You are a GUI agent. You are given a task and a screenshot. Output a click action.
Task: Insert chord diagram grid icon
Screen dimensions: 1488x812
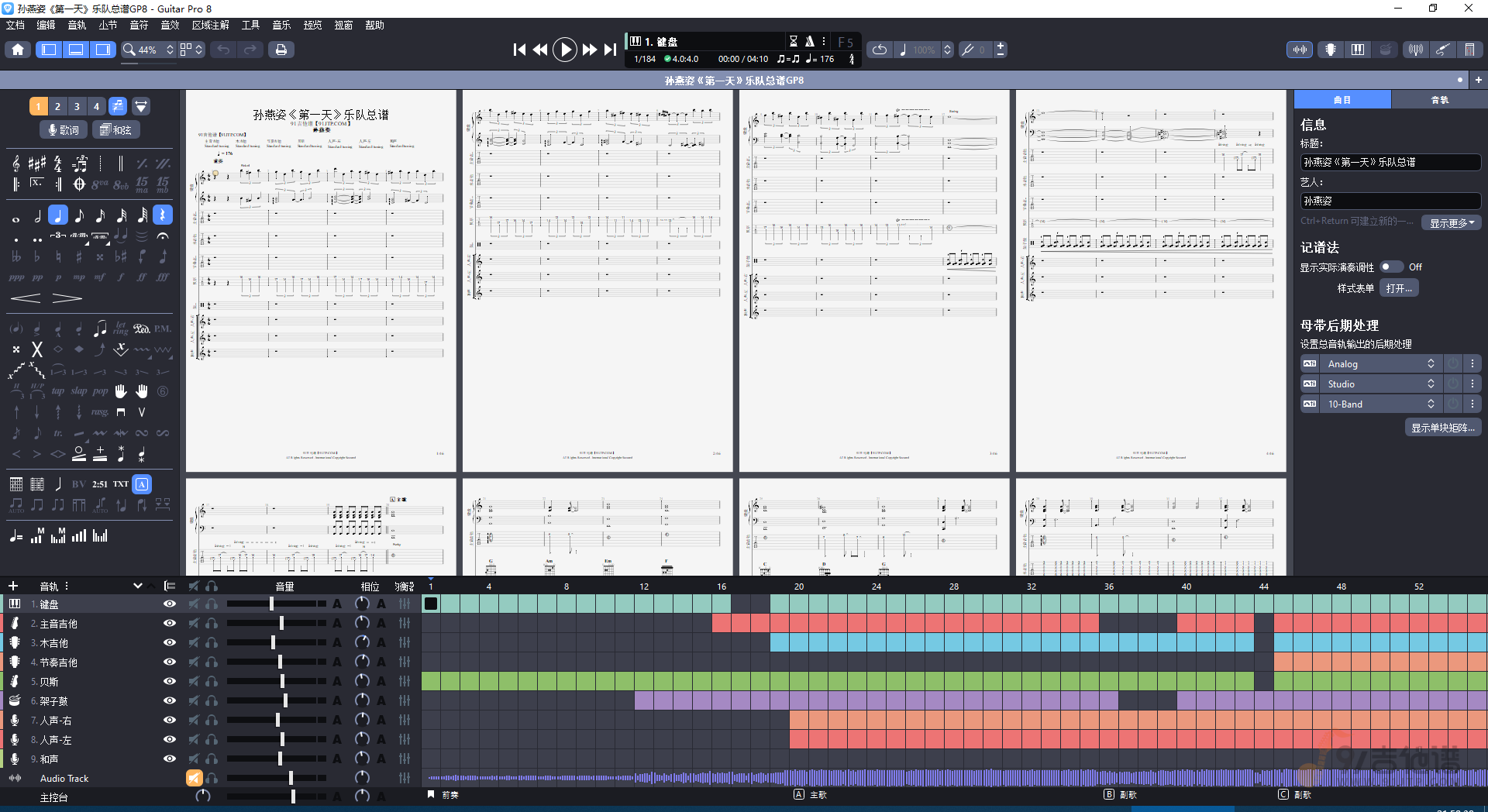point(16,484)
